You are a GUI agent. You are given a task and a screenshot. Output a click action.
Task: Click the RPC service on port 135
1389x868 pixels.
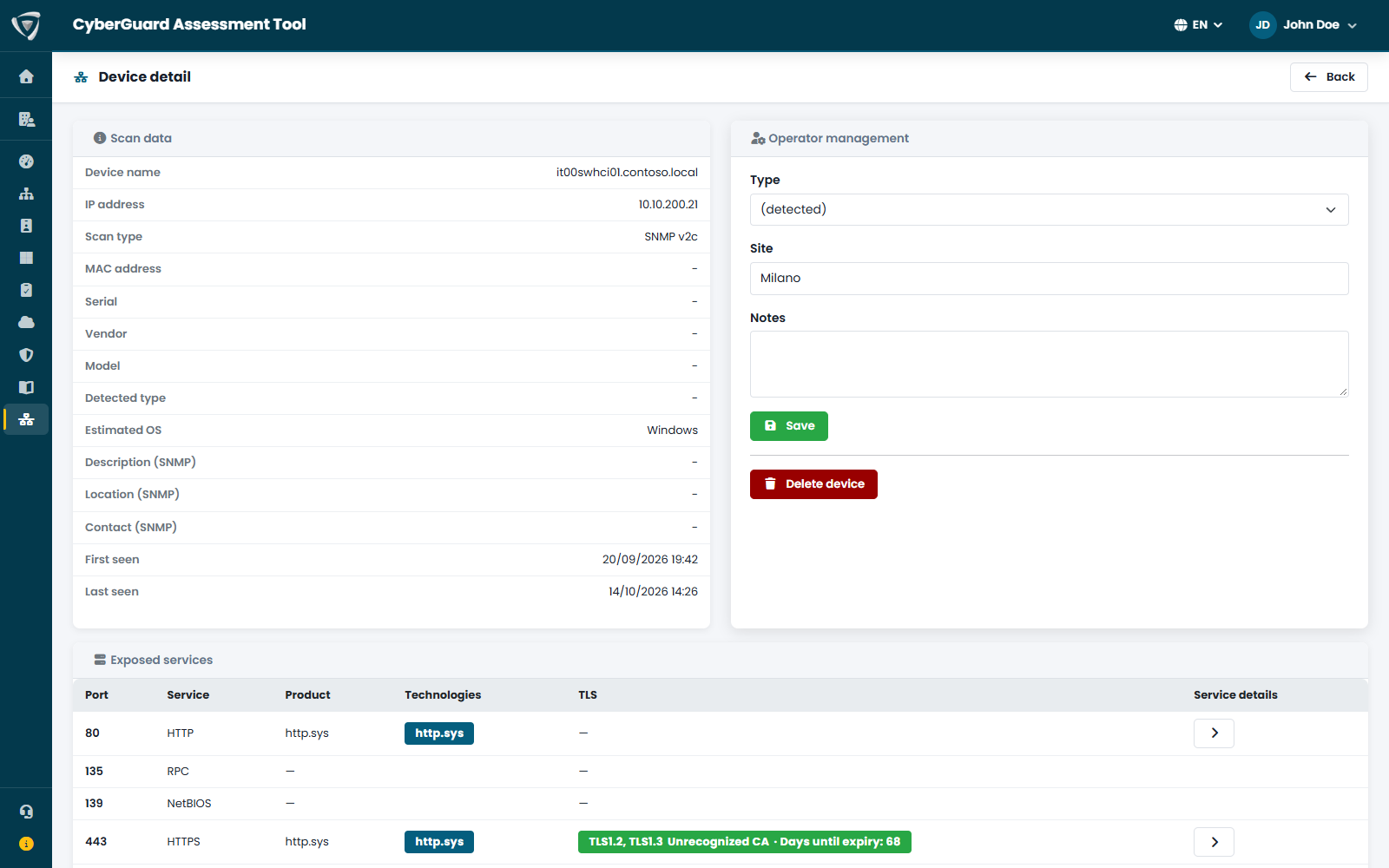178,772
